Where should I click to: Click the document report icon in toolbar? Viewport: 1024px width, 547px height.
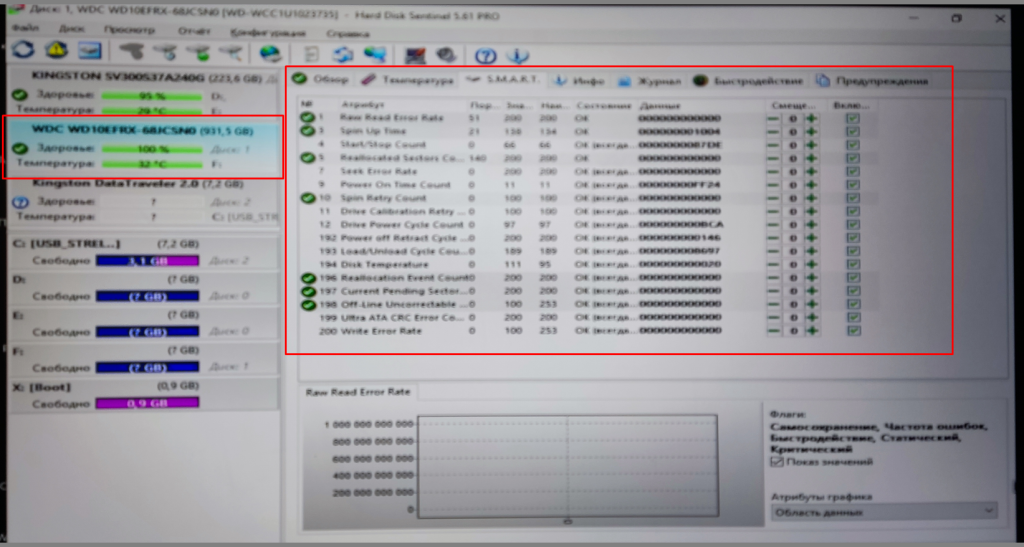coord(312,54)
